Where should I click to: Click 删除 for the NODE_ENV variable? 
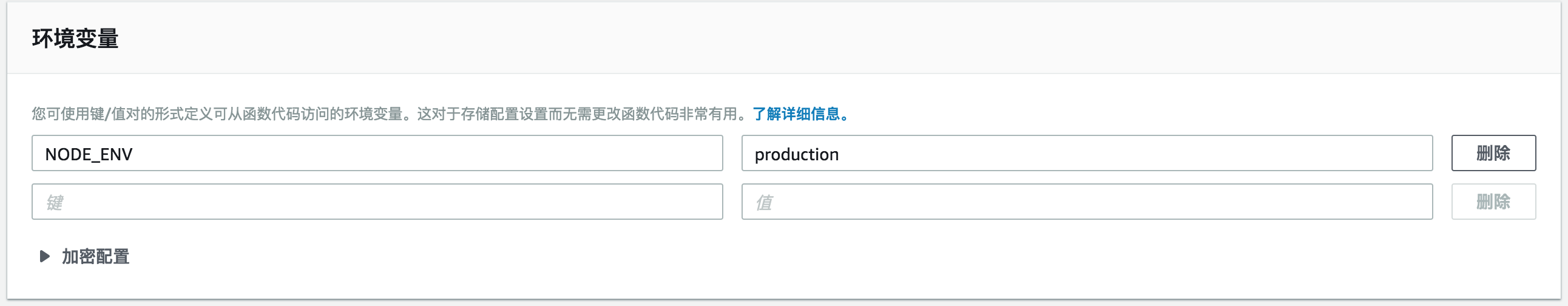[1493, 153]
